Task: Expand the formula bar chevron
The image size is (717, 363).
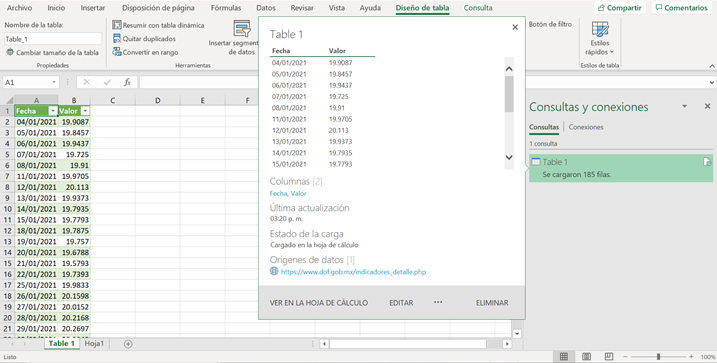Action: (x=712, y=82)
